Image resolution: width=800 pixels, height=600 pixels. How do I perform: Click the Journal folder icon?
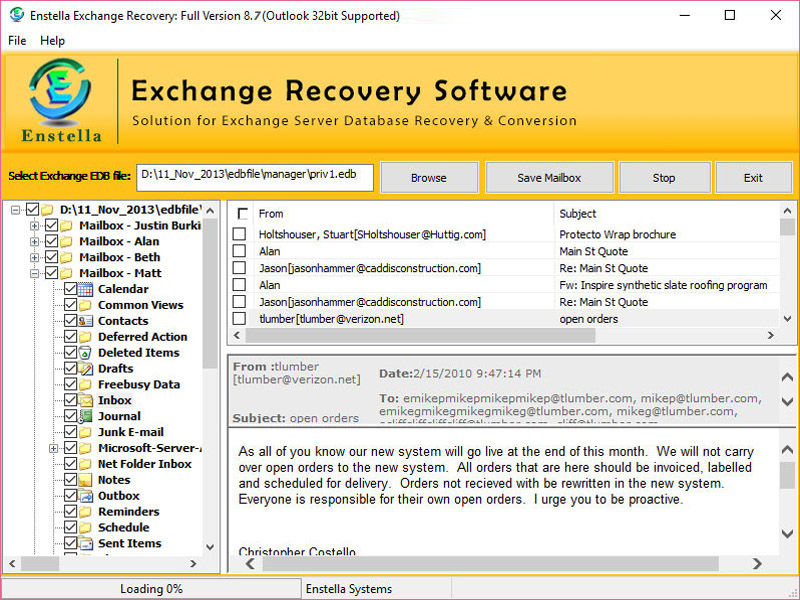[x=86, y=417]
